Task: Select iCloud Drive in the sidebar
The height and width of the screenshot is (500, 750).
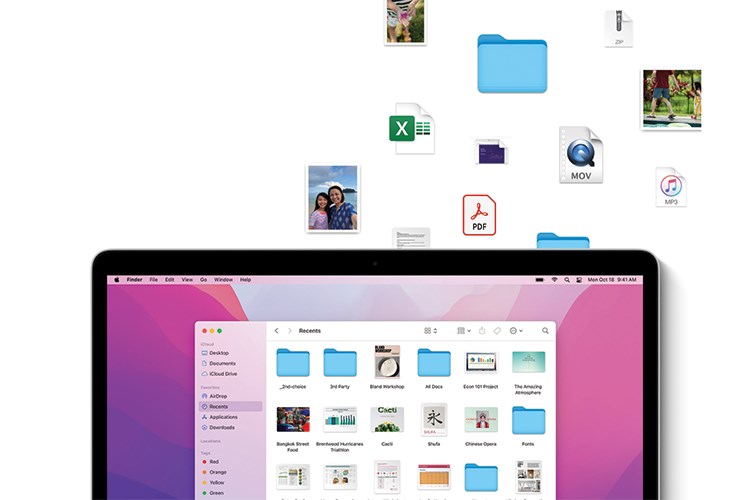Action: (x=222, y=374)
